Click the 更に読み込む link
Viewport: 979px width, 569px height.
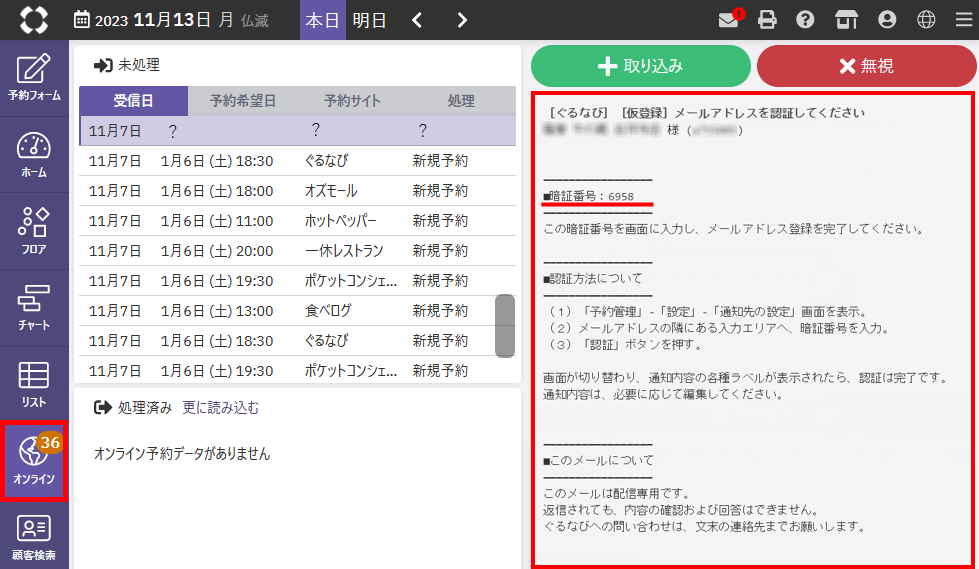tap(220, 407)
